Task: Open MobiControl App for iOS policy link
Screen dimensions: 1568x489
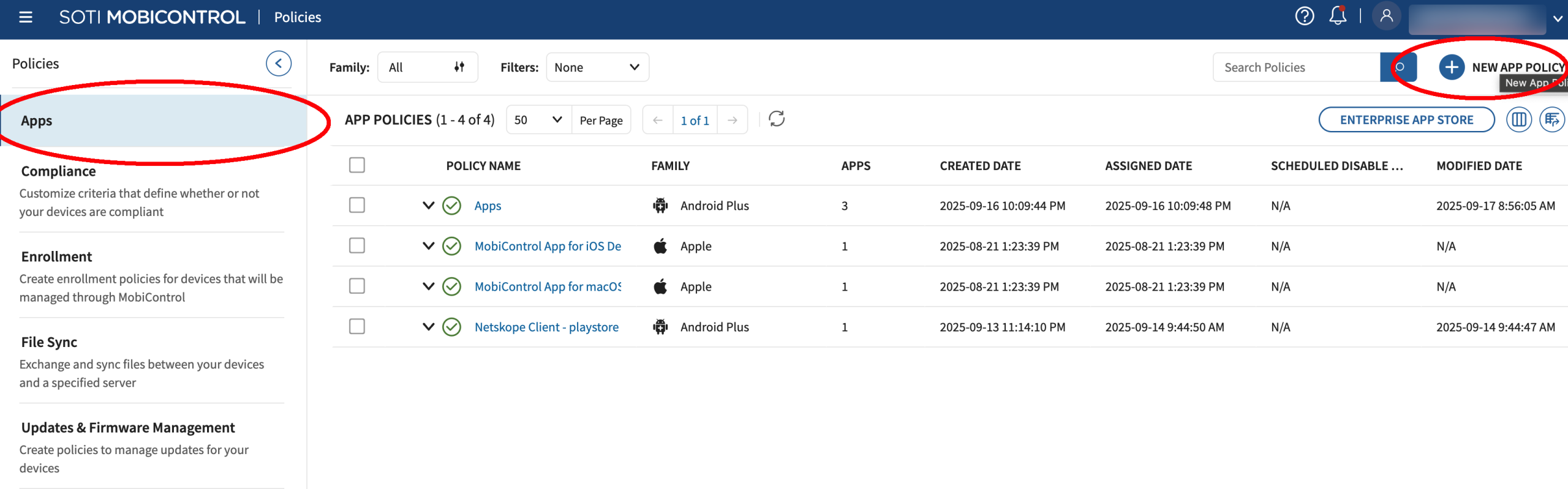Action: tap(548, 246)
